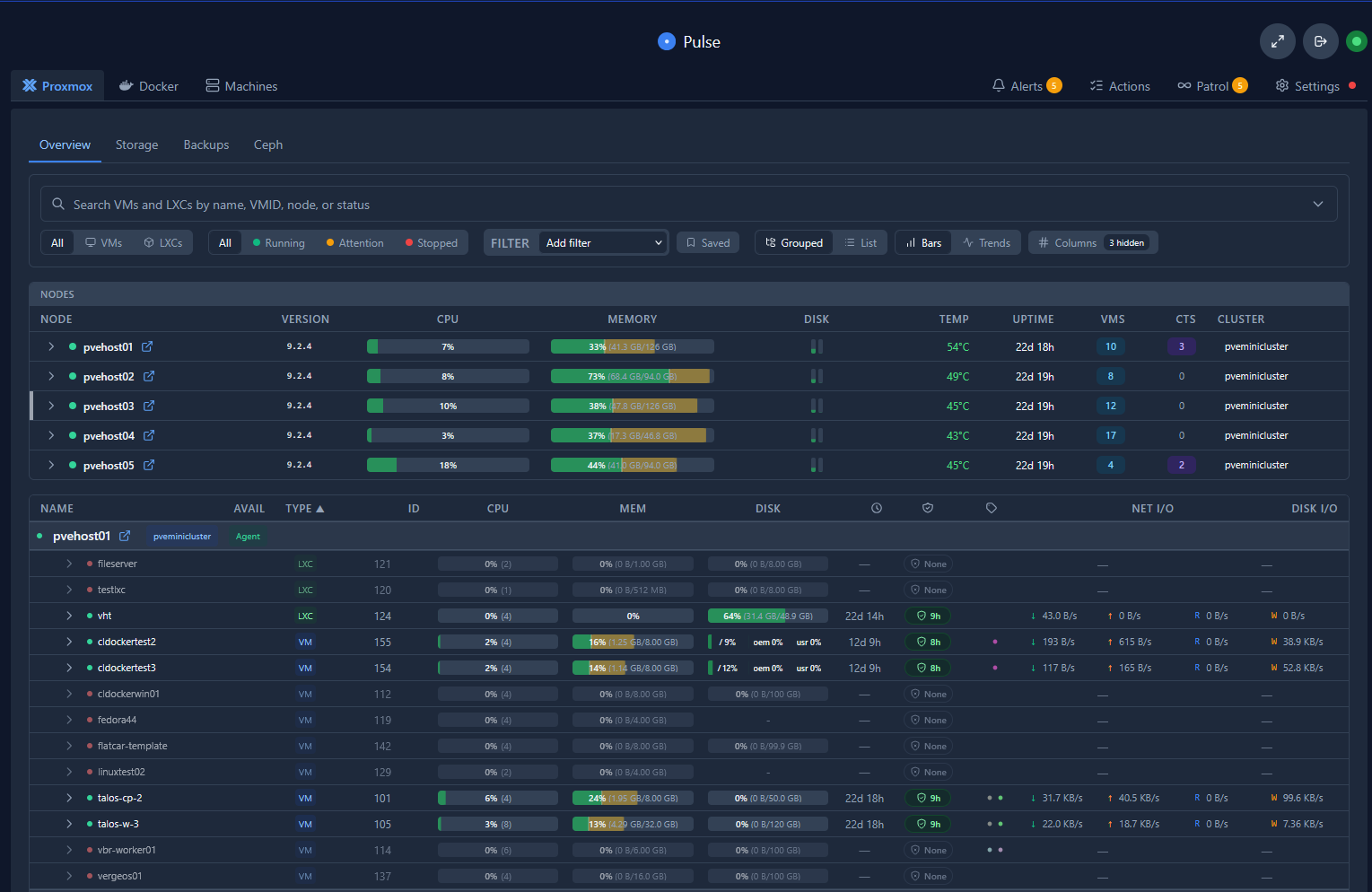The width and height of the screenshot is (1372, 892).
Task: Open the Settings gear
Action: click(x=1282, y=85)
